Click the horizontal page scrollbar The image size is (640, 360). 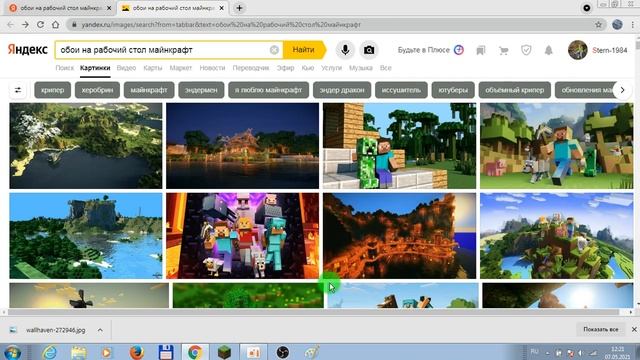tap(313, 312)
